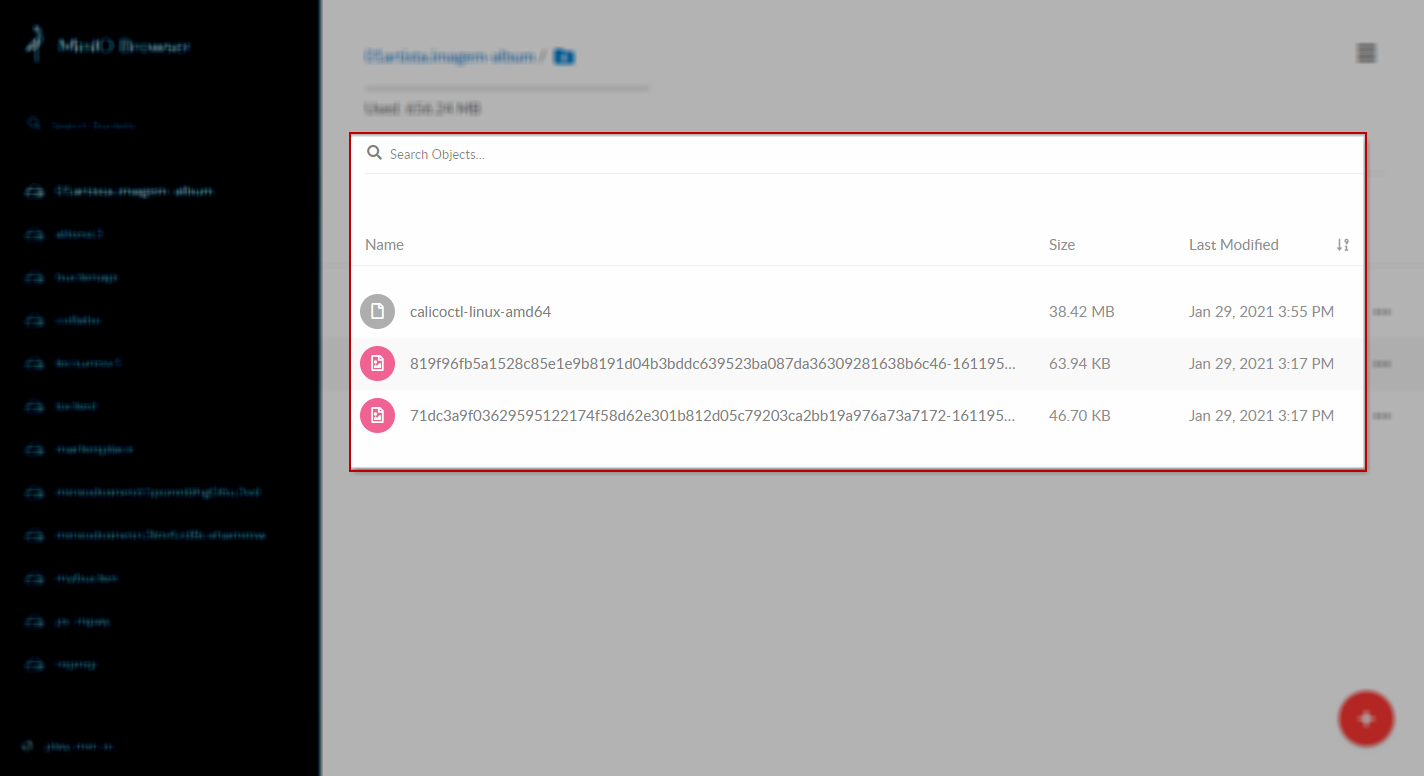Click the 46.70 KB size value
This screenshot has width=1424, height=776.
click(x=1080, y=416)
